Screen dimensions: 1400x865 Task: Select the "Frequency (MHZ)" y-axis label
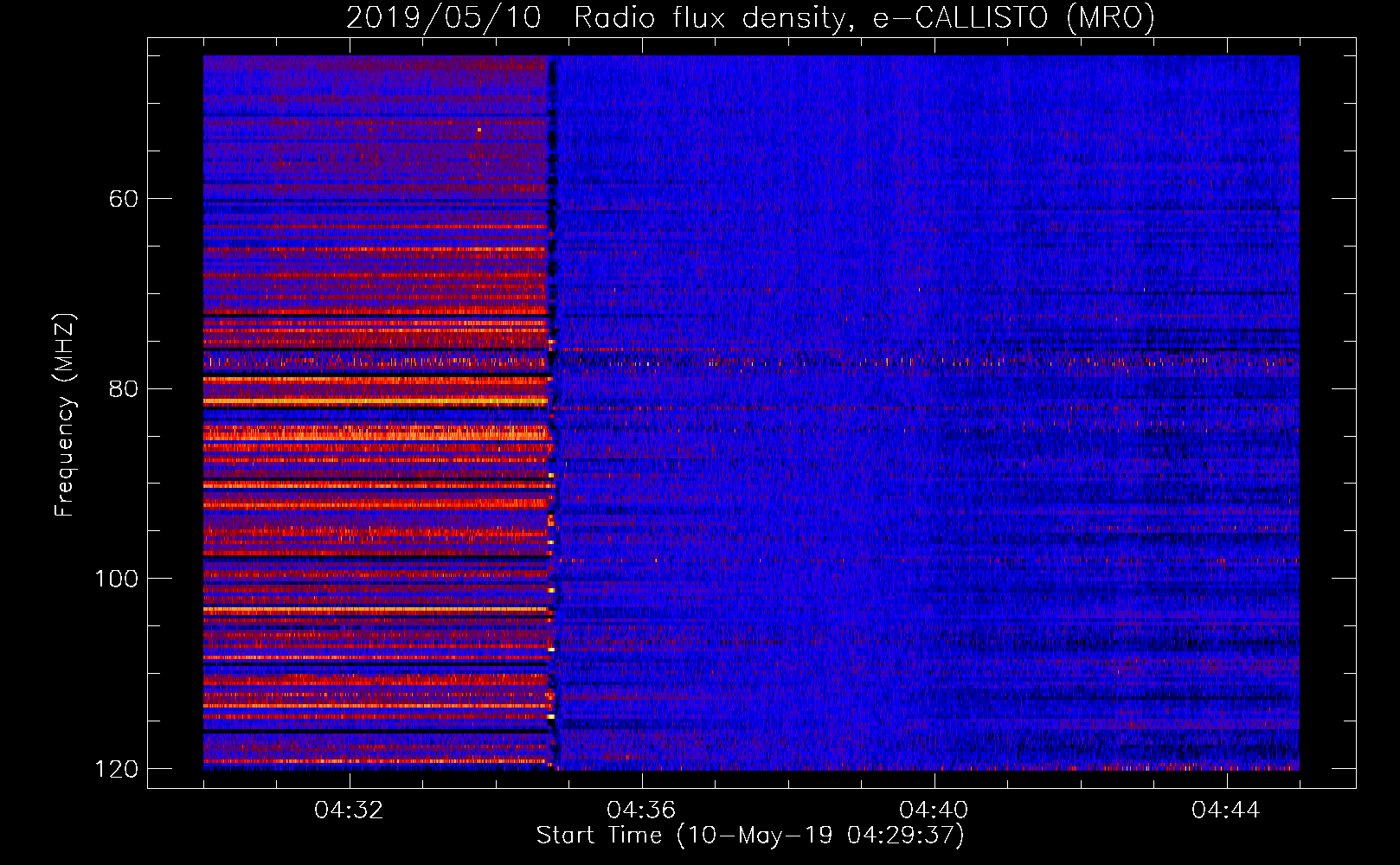(x=65, y=415)
